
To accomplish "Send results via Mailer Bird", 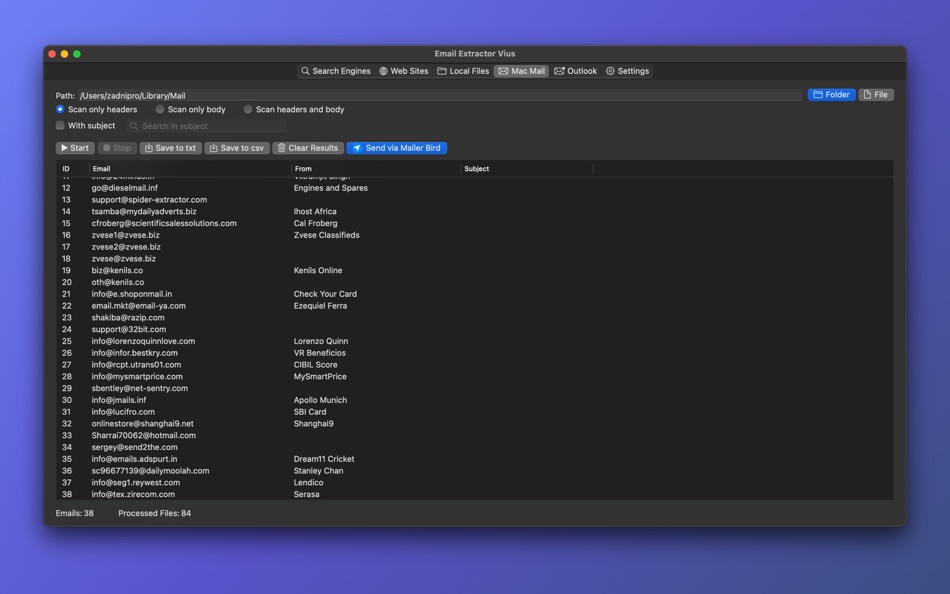I will click(x=398, y=147).
